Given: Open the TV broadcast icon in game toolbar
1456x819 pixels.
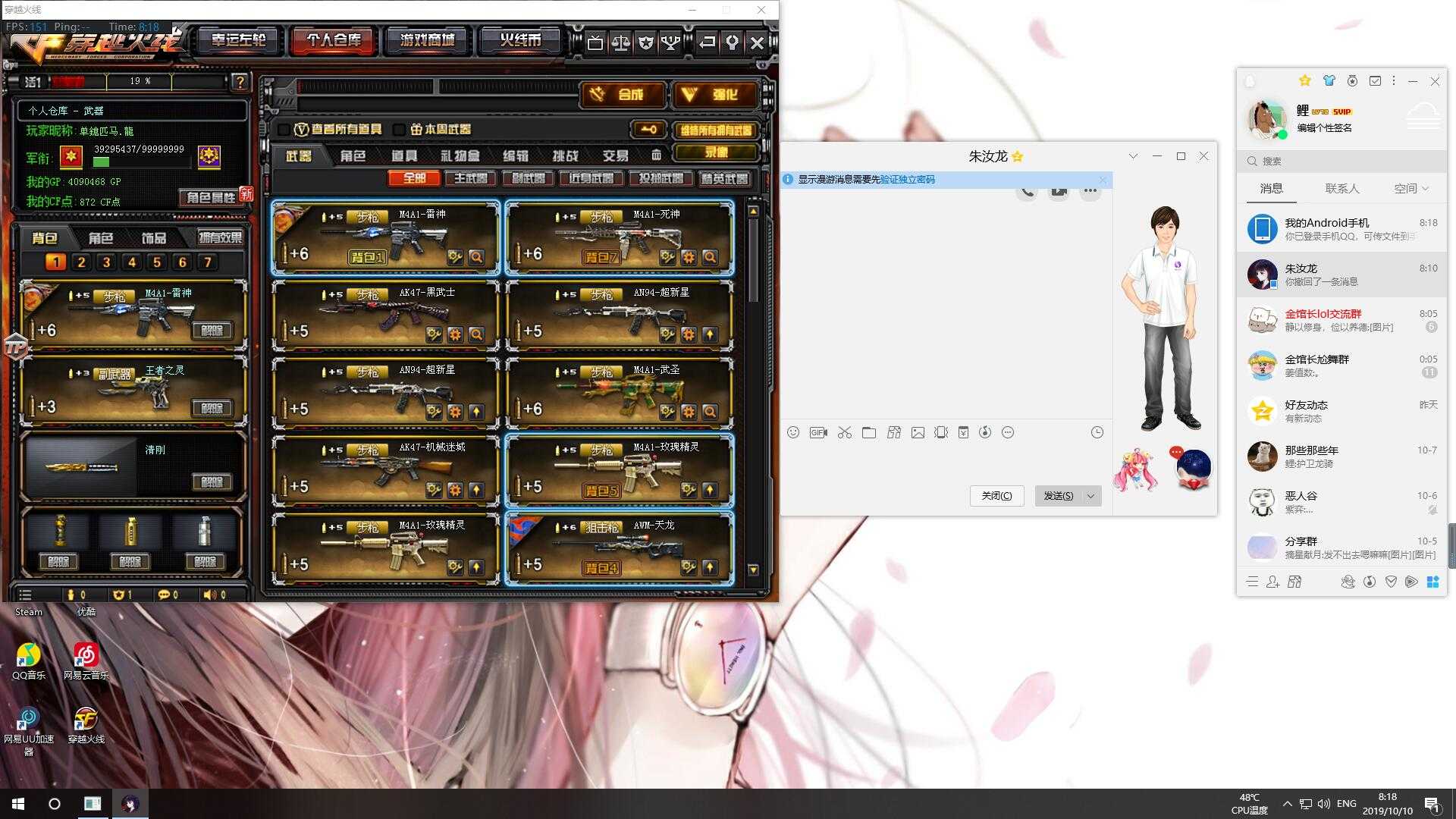Looking at the screenshot, I should [x=595, y=42].
